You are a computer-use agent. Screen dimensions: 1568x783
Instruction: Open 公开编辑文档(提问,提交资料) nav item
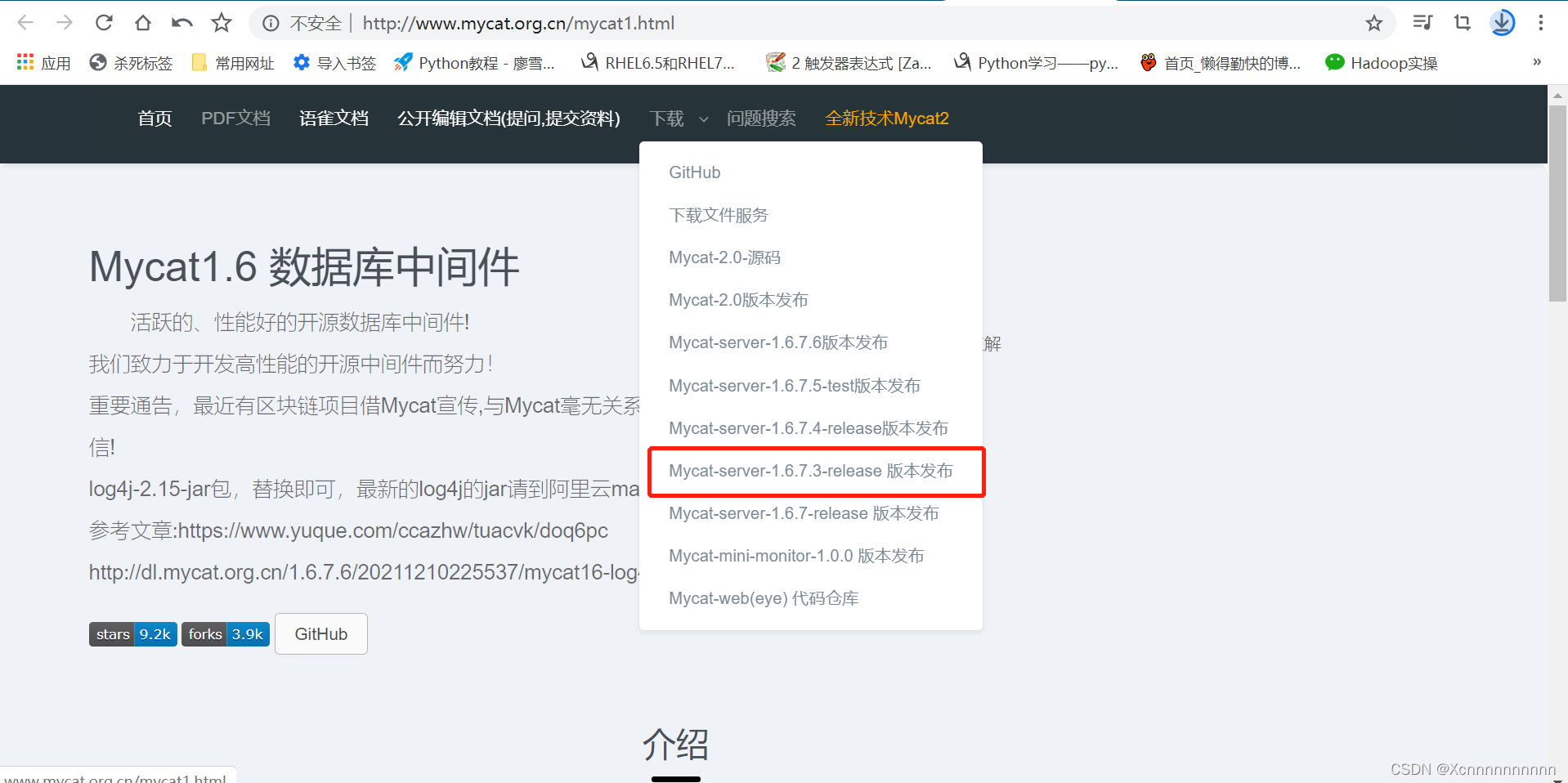(508, 119)
